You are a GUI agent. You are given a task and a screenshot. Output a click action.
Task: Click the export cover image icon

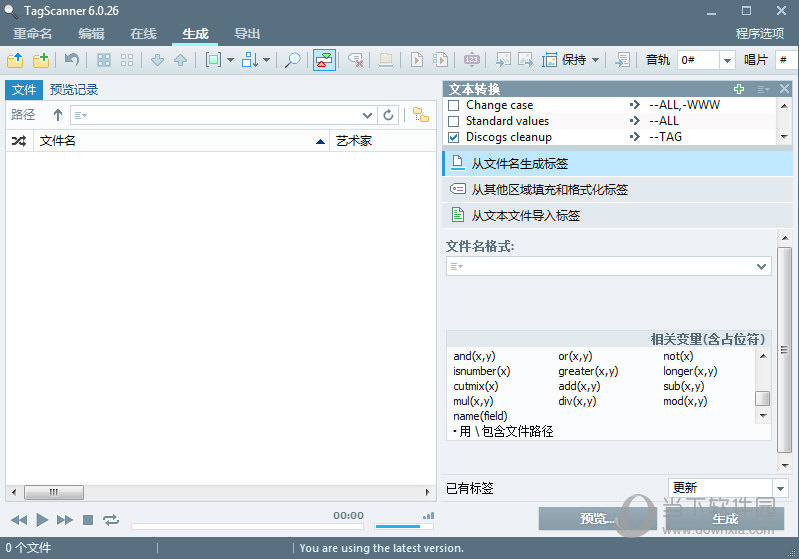pyautogui.click(x=525, y=60)
